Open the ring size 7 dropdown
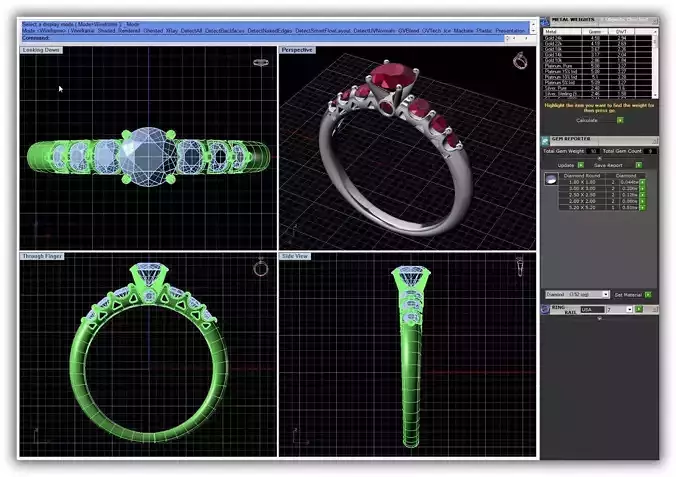The width and height of the screenshot is (676, 477). [629, 309]
